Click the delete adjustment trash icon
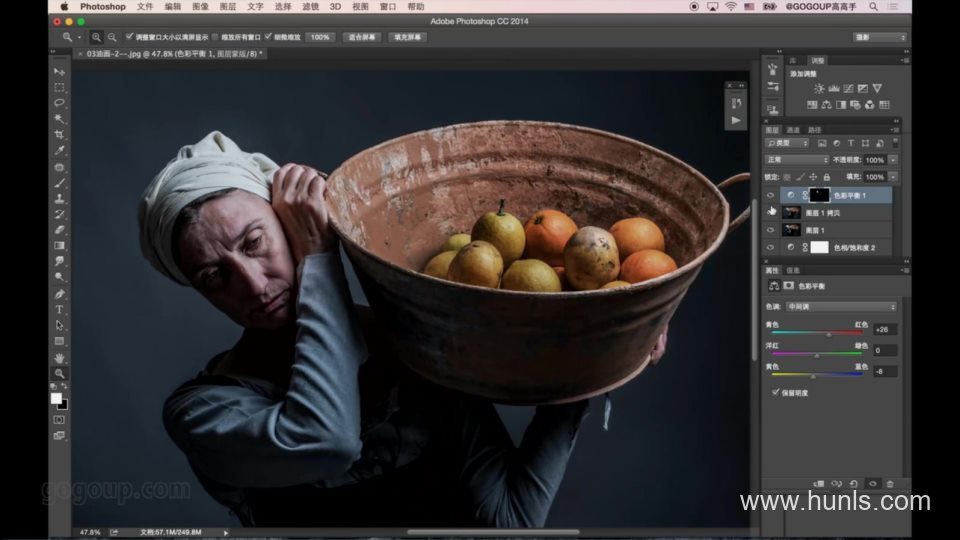 coord(890,484)
